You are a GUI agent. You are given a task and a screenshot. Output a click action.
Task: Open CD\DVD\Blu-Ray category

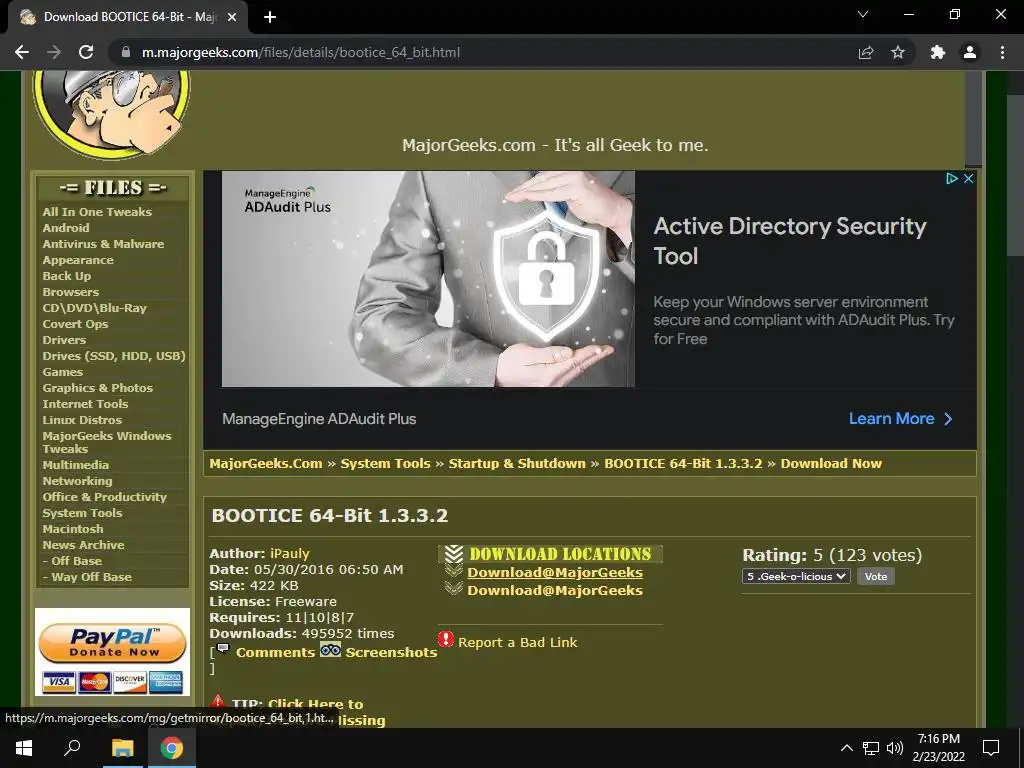pos(95,308)
